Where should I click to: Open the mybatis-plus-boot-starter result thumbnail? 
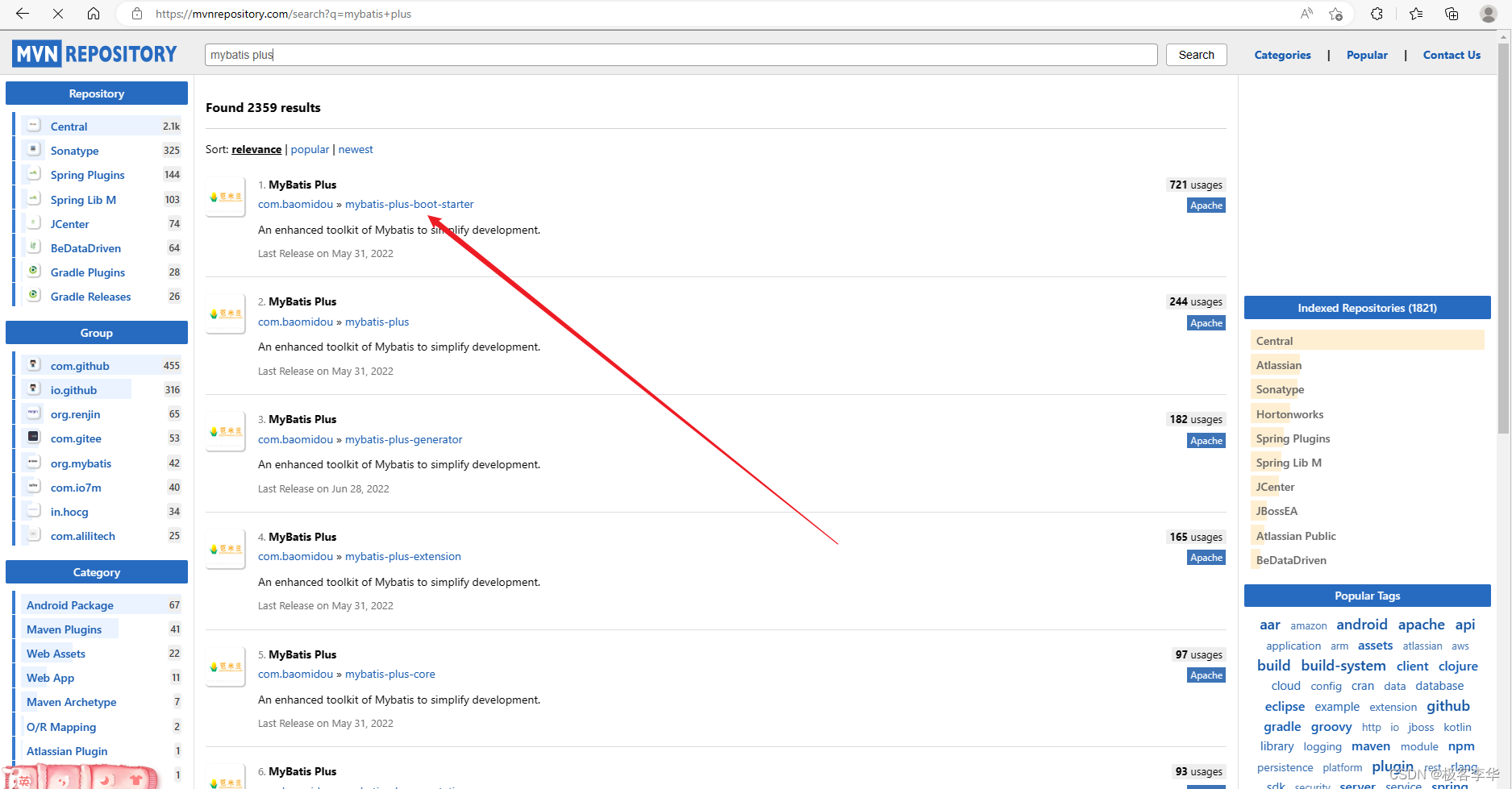click(226, 197)
